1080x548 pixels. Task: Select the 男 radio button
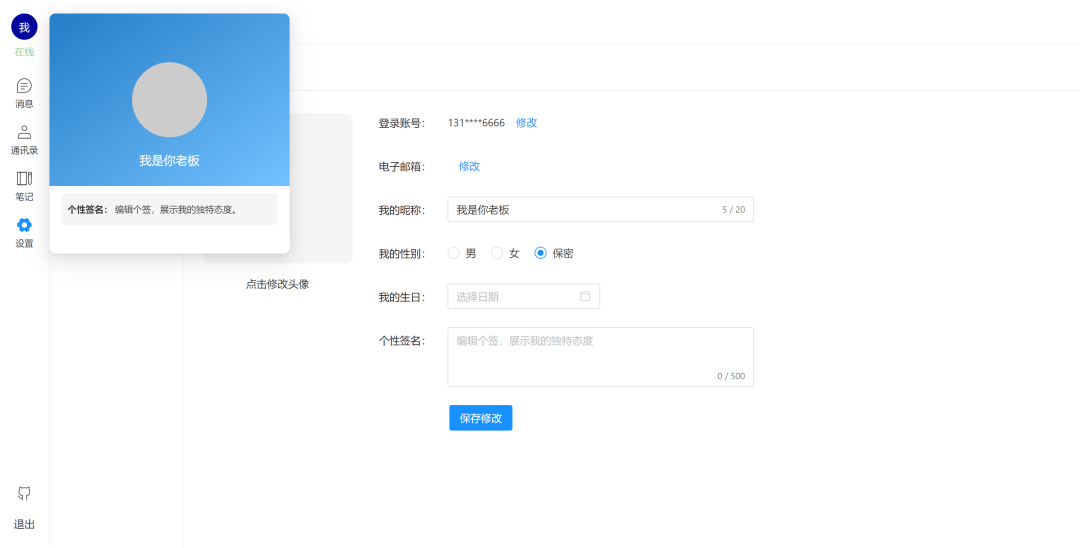click(453, 253)
